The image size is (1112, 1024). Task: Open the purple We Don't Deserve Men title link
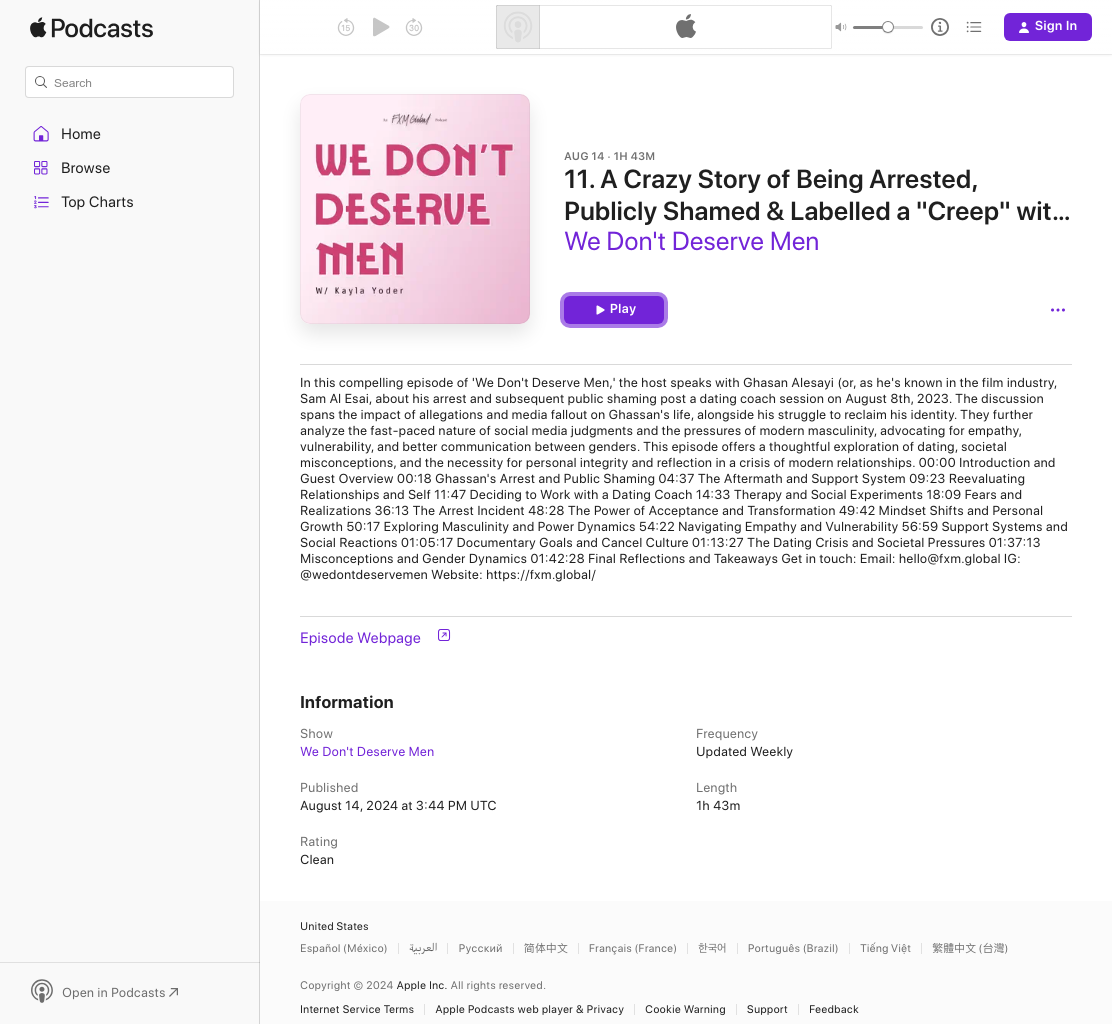click(x=691, y=242)
